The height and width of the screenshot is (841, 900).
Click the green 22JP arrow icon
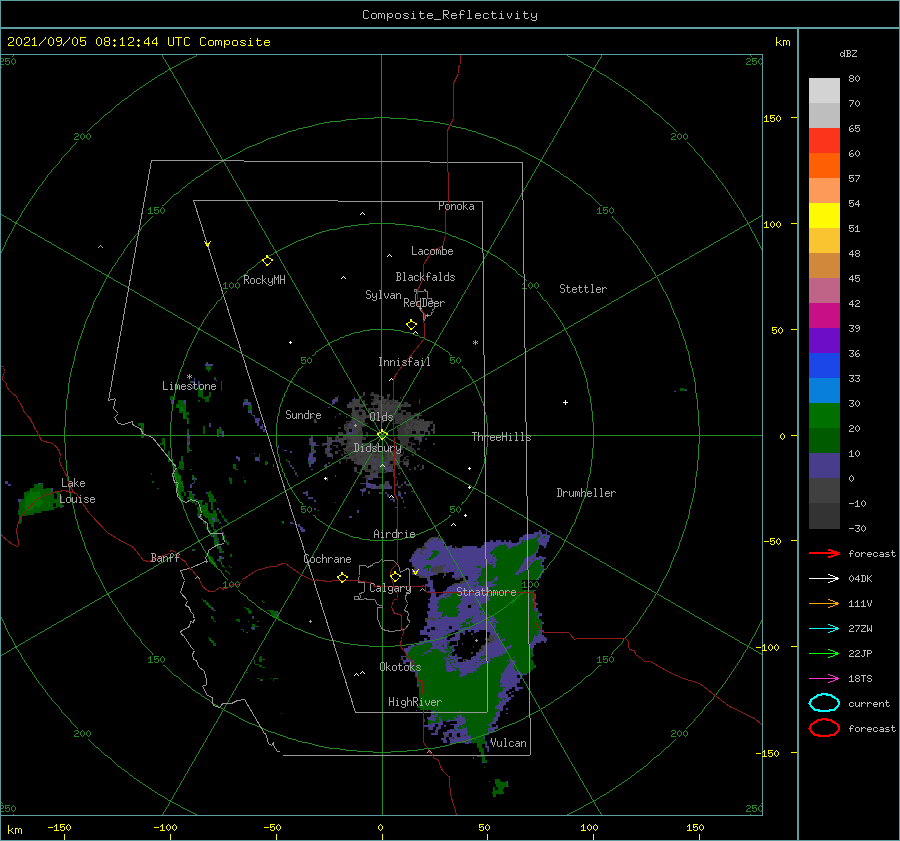coord(824,653)
